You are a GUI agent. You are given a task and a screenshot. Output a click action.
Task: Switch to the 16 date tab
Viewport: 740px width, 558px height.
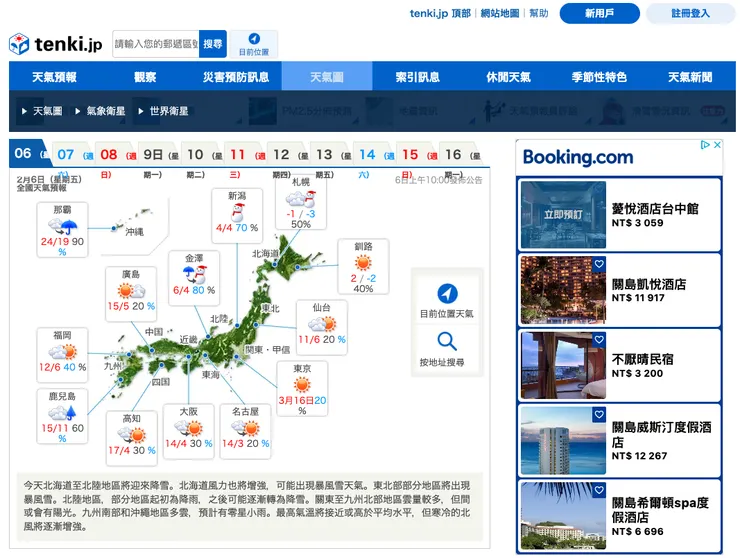click(460, 154)
